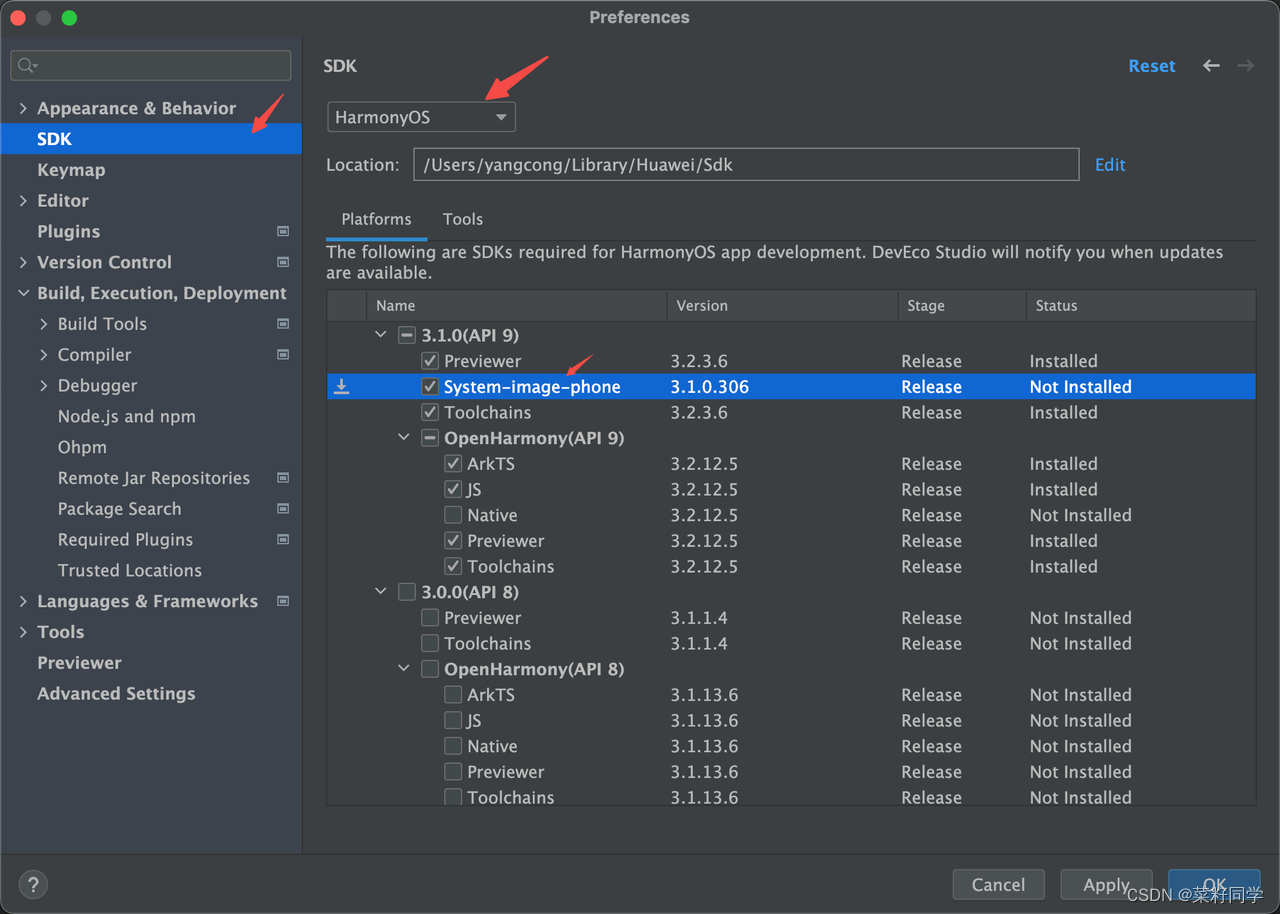Click the Cancel button

click(998, 885)
